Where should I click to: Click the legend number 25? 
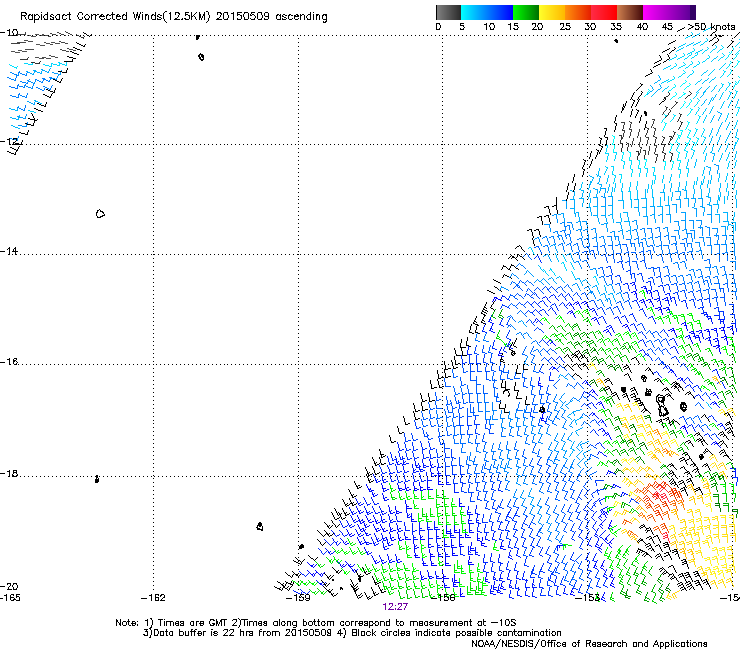[565, 27]
